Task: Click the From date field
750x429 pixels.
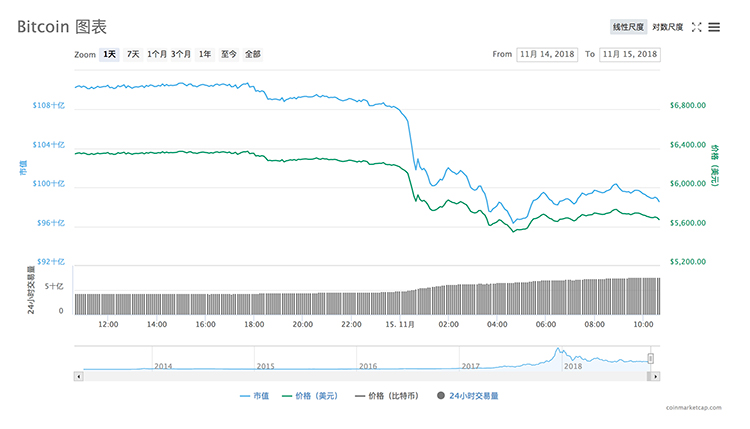Action: click(x=549, y=54)
